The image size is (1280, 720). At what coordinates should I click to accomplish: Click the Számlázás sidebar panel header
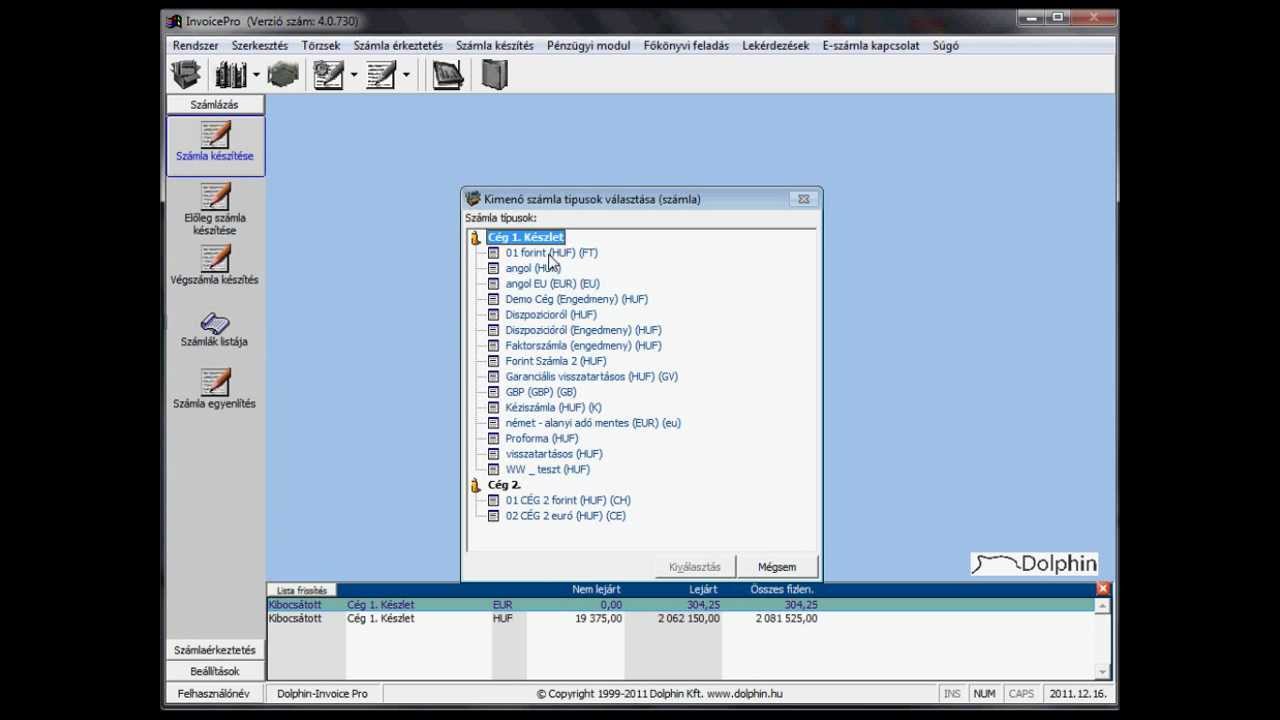pyautogui.click(x=215, y=104)
